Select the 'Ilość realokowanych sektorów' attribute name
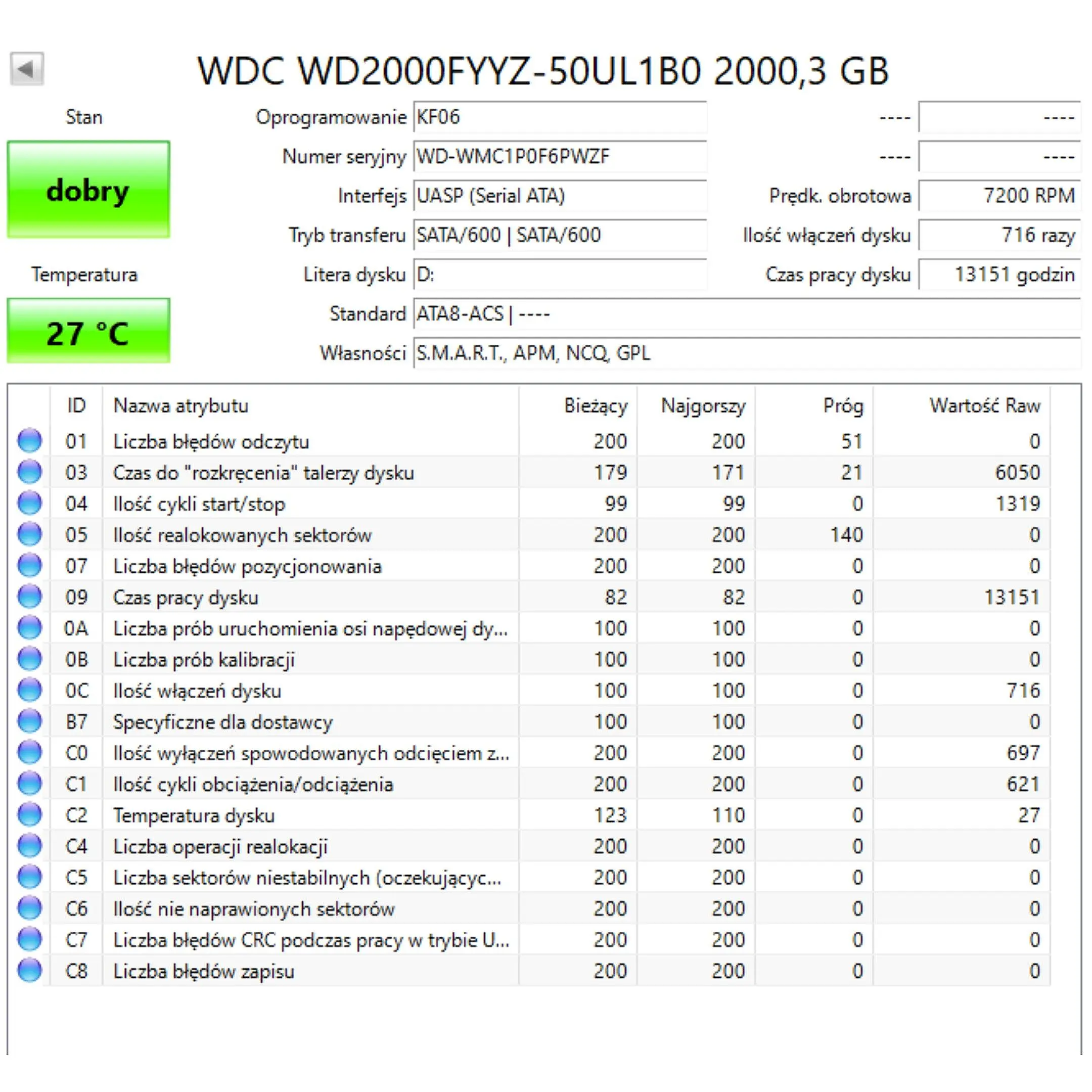Image resolution: width=1092 pixels, height=1092 pixels. pyautogui.click(x=243, y=535)
